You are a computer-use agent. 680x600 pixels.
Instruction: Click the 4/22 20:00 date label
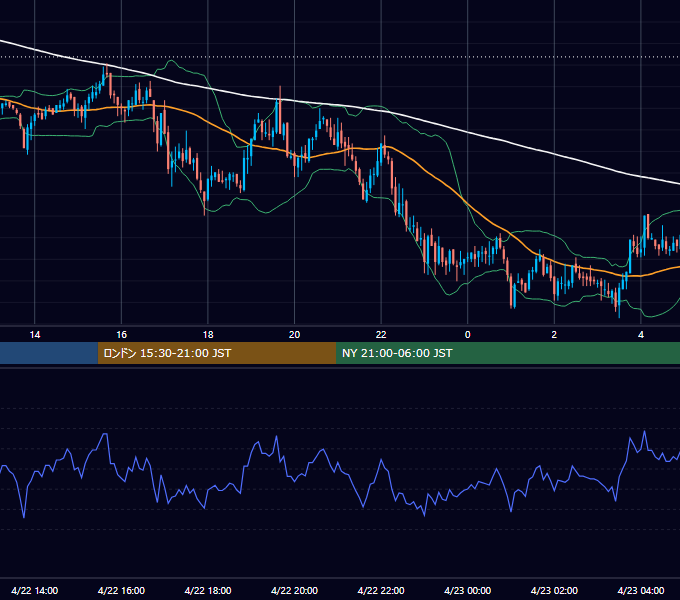(x=294, y=590)
